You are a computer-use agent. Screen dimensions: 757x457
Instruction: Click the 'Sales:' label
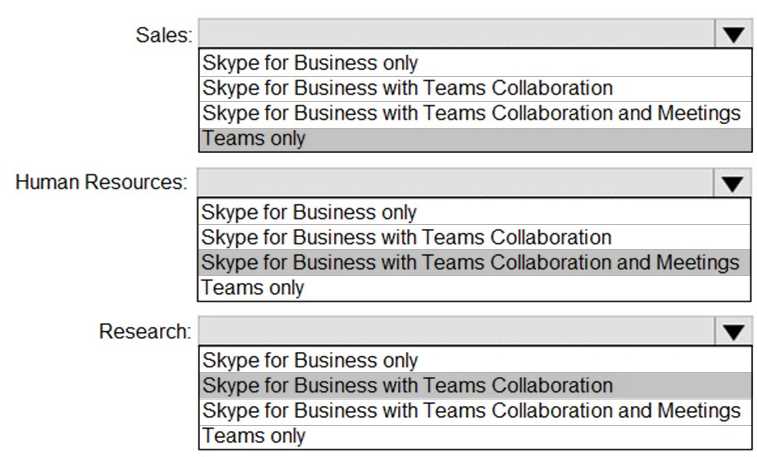pos(163,34)
